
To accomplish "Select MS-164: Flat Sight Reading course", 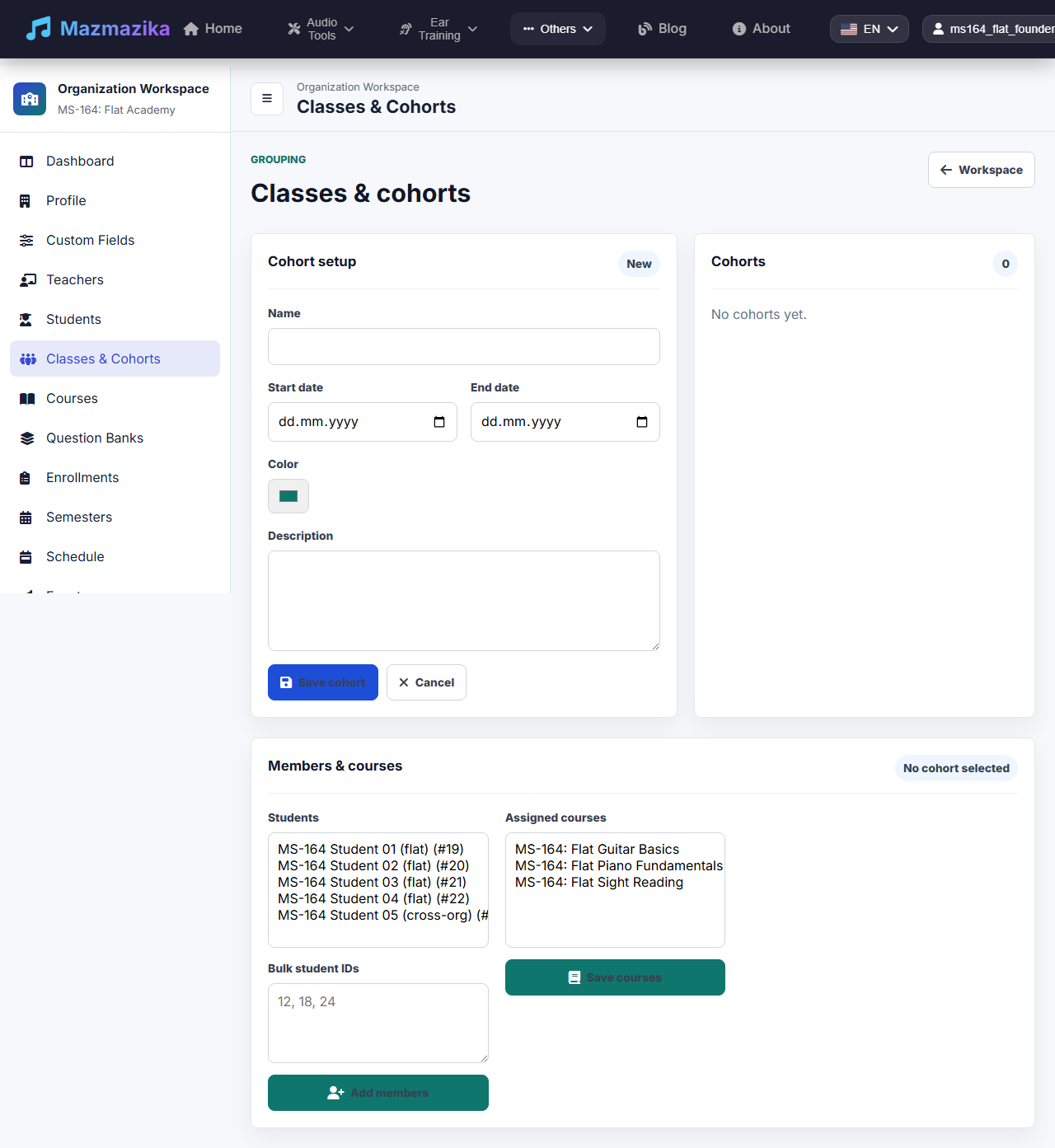I will 615,883.
